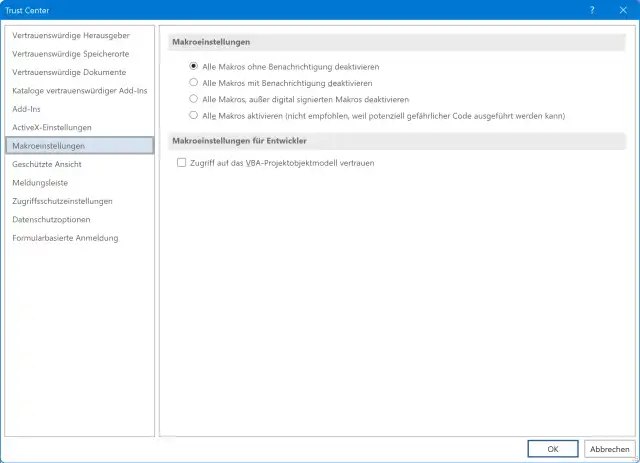This screenshot has width=640, height=463.
Task: Open Datenschutzoptionen section
Action: click(x=51, y=219)
